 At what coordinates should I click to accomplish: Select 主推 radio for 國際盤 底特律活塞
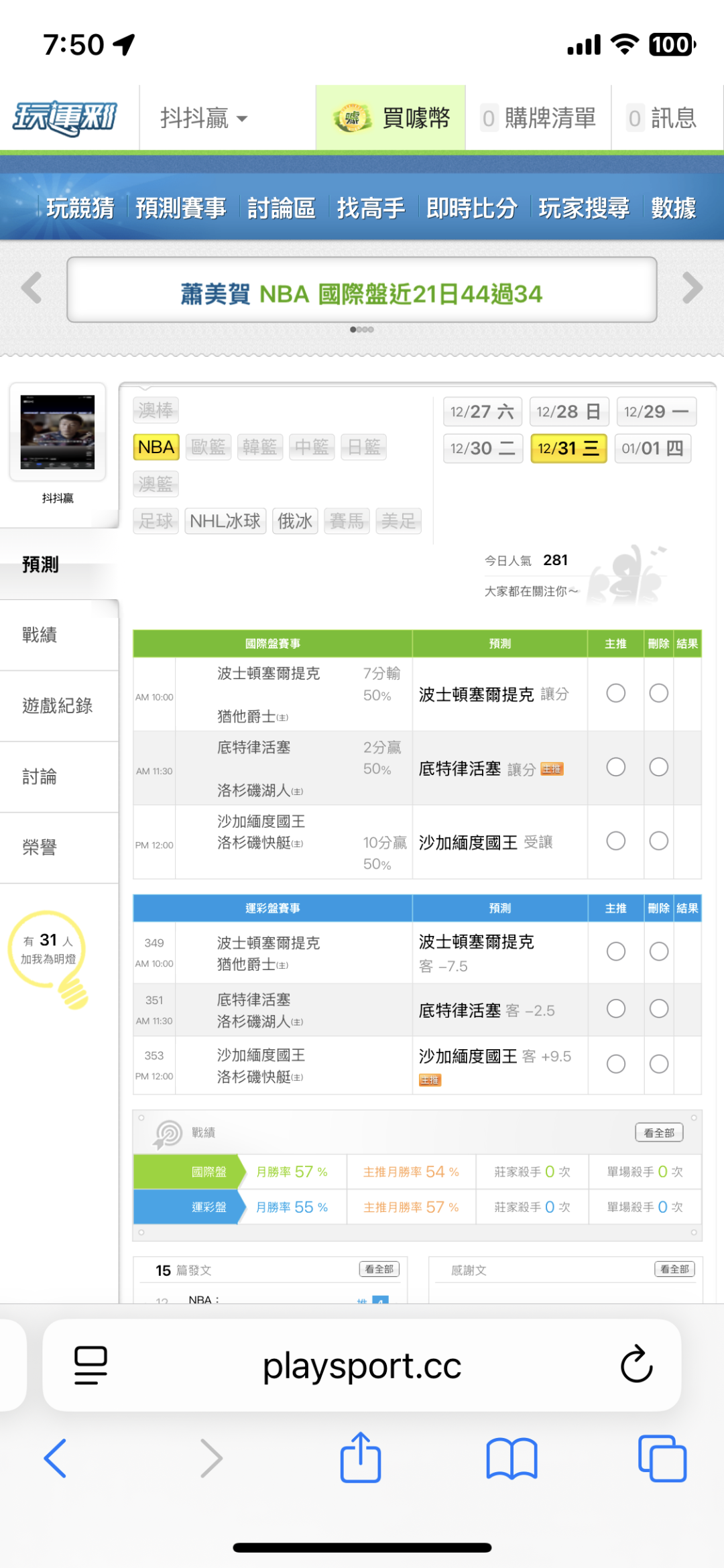(615, 767)
